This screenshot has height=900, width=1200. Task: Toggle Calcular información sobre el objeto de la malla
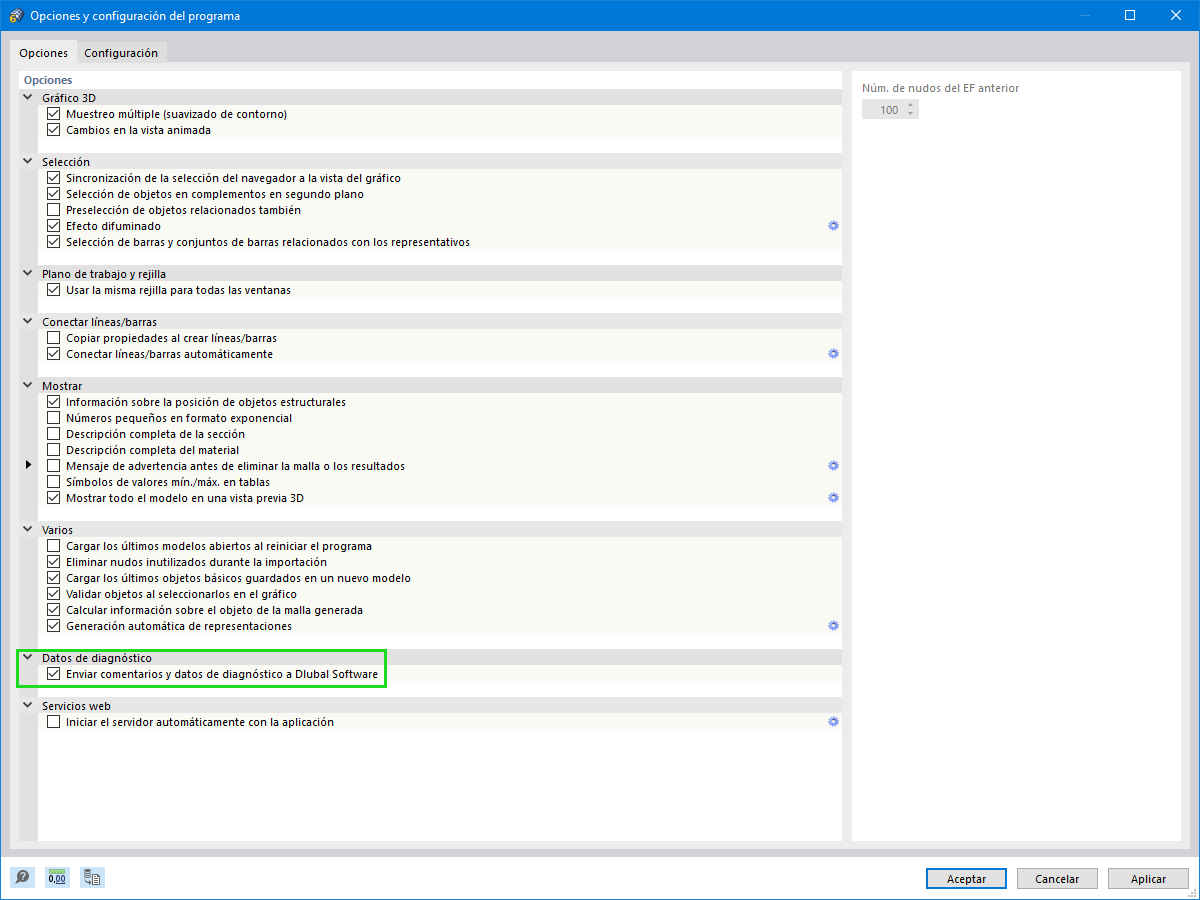[54, 610]
